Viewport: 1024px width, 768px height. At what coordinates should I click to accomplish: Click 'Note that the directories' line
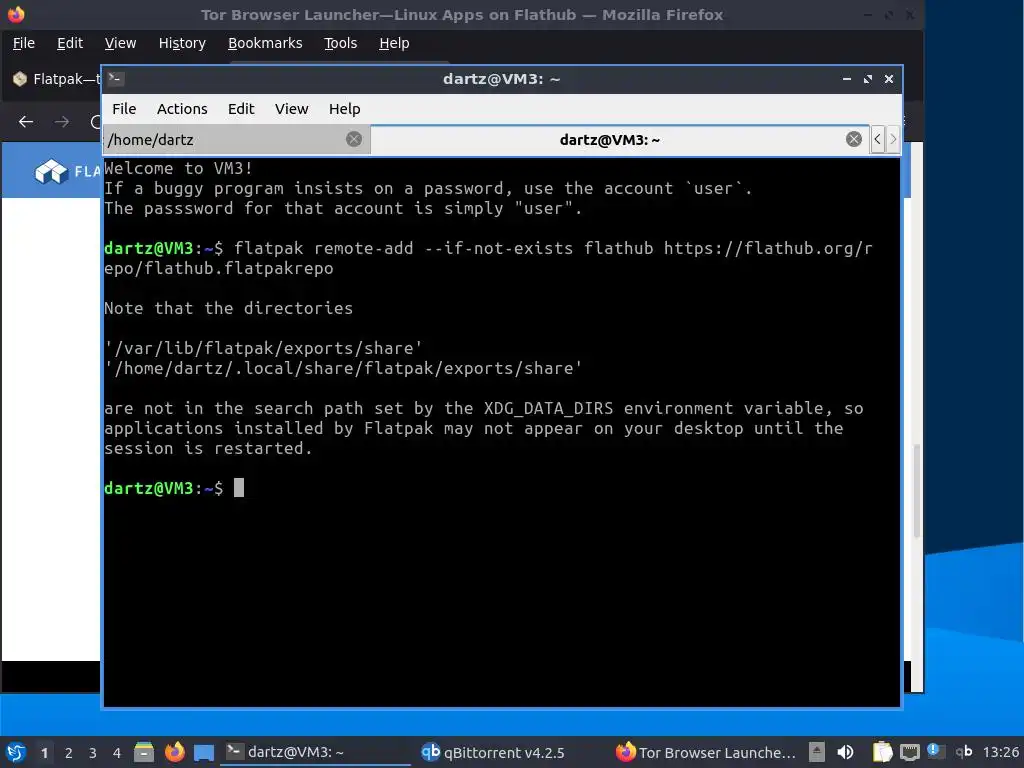(x=229, y=308)
